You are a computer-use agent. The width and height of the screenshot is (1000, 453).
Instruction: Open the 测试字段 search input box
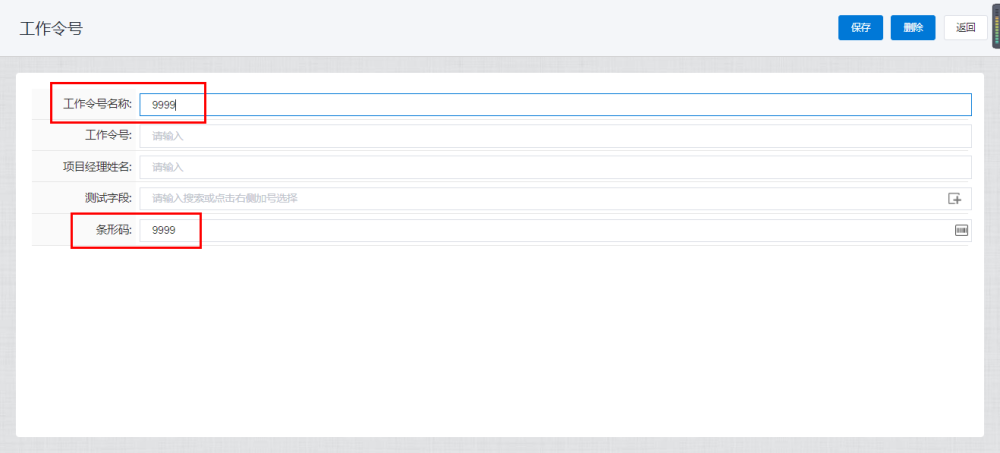(x=540, y=198)
